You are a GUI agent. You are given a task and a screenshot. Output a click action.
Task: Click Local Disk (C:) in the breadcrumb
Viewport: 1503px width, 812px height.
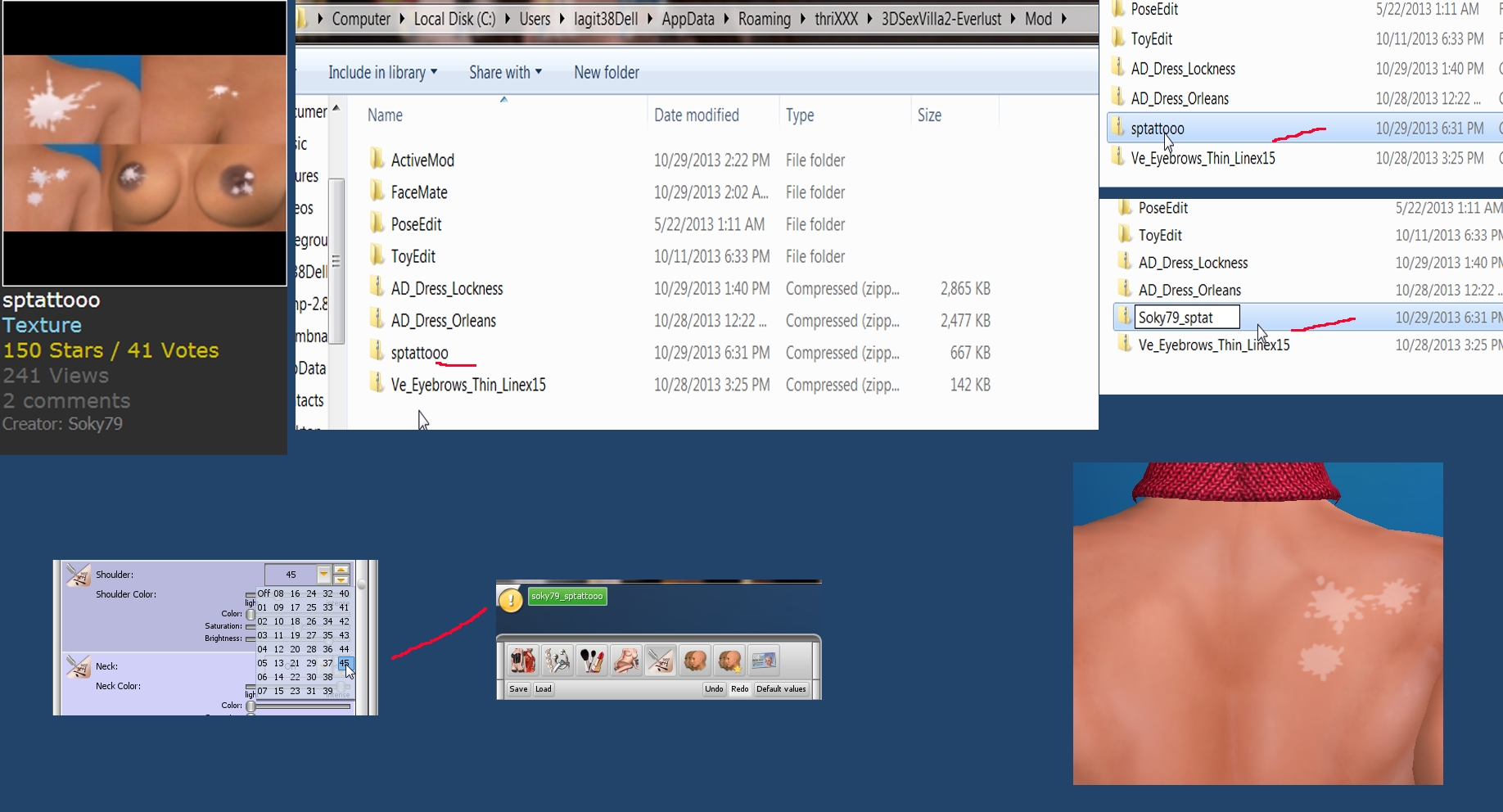[455, 19]
